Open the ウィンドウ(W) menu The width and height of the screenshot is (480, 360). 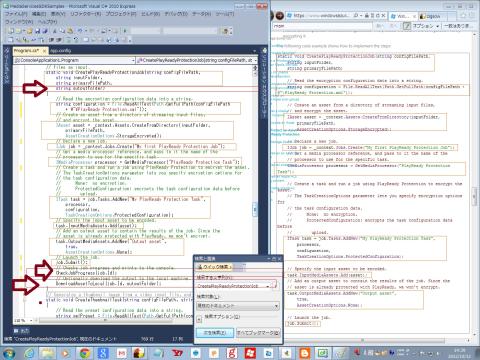pyautogui.click(x=19, y=22)
